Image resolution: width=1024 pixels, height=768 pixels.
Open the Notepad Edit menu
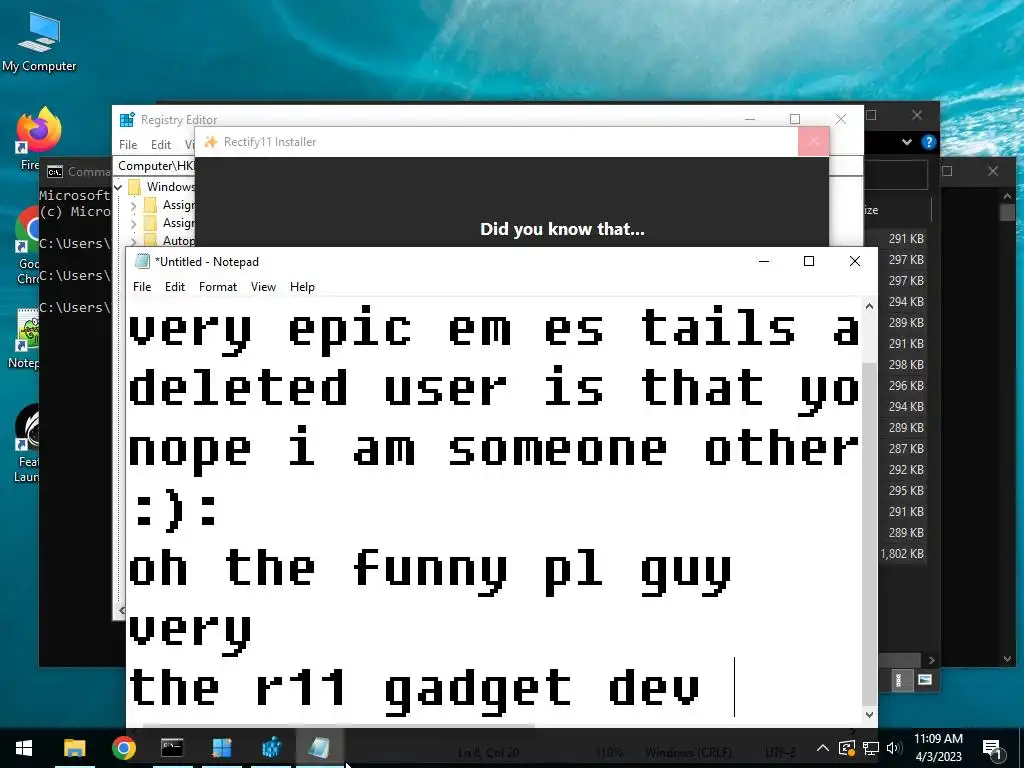tap(174, 287)
